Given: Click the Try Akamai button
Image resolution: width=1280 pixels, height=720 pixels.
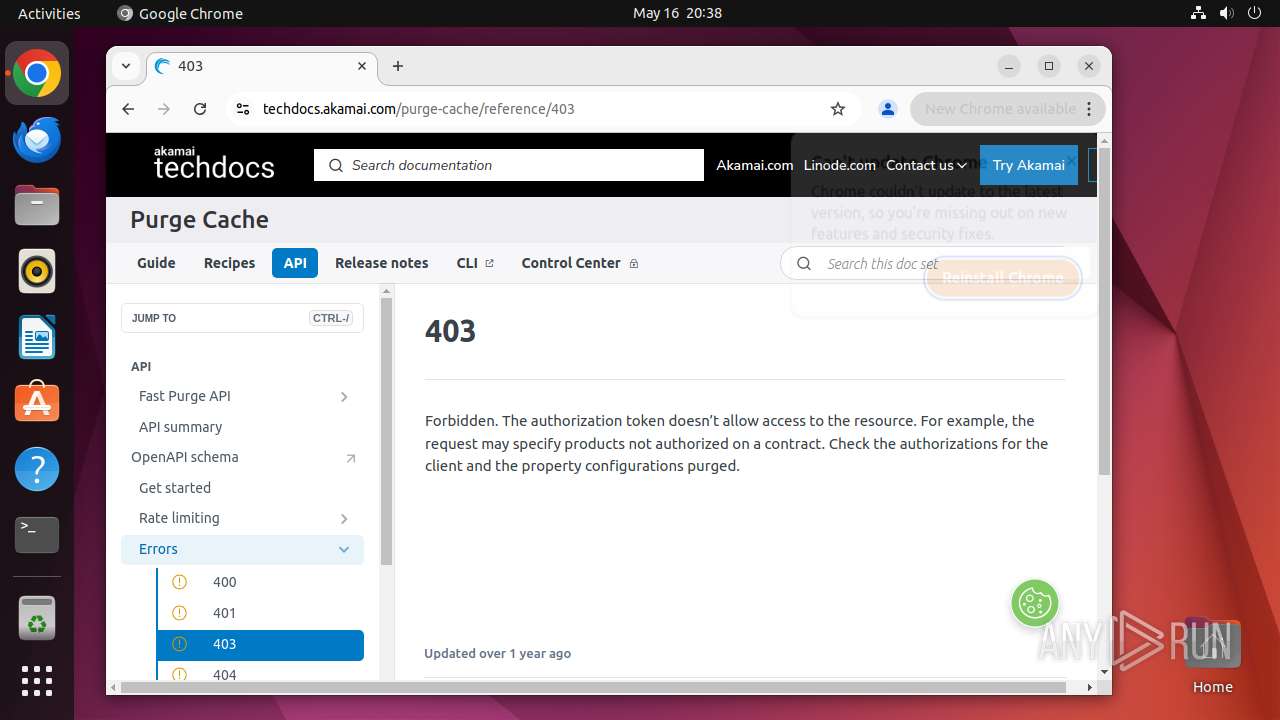Looking at the screenshot, I should coord(1029,165).
